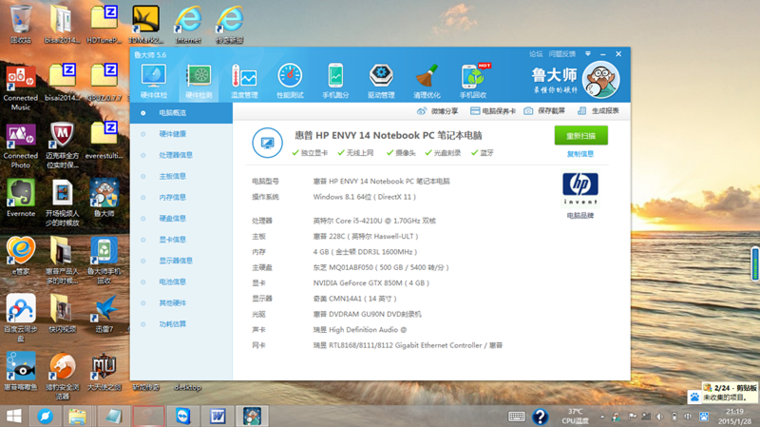Open 百度云同步盘 desktop shortcut
The image size is (760, 427).
[x=20, y=318]
